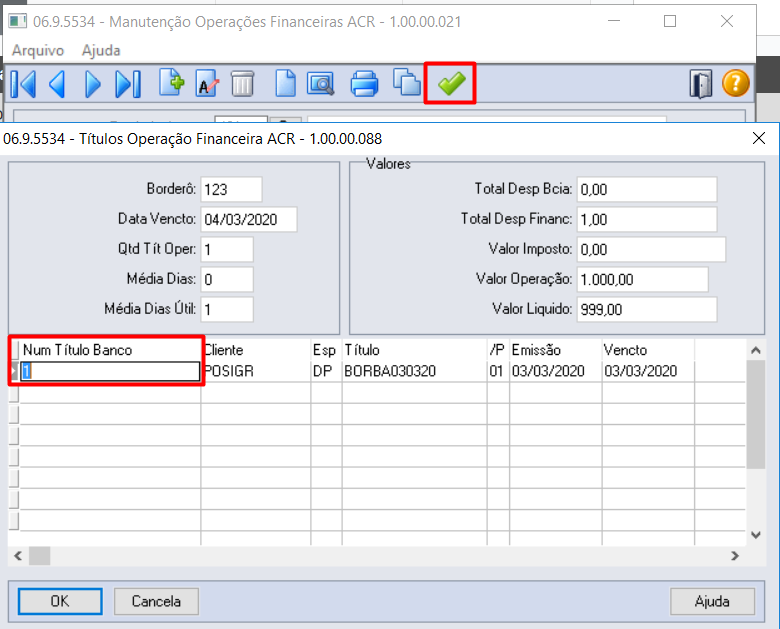Click the Média Dias field

coord(227,279)
